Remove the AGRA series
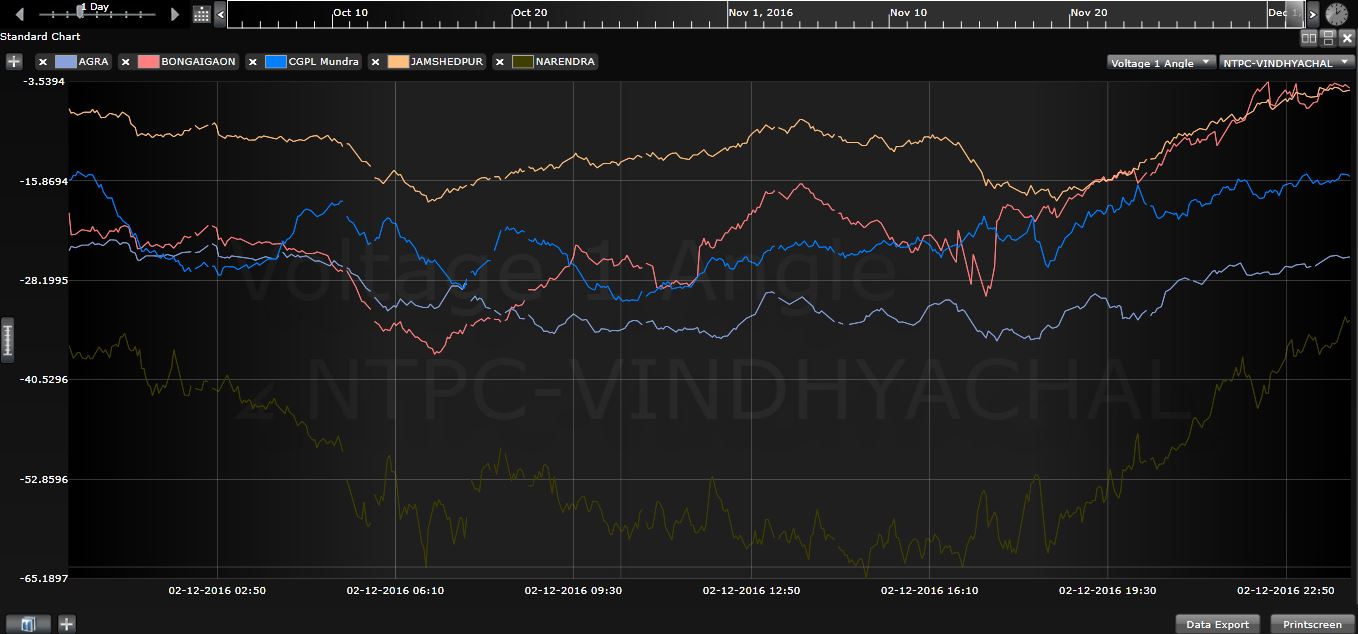Image resolution: width=1358 pixels, height=634 pixels. click(x=43, y=62)
